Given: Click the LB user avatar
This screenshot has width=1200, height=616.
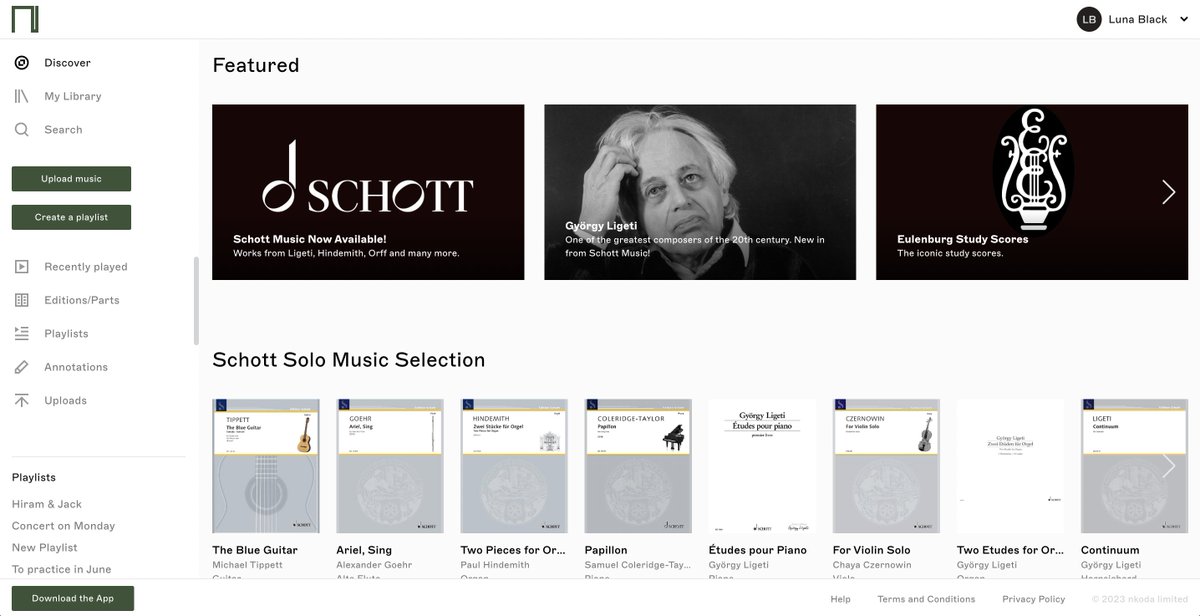Looking at the screenshot, I should click(x=1089, y=19).
